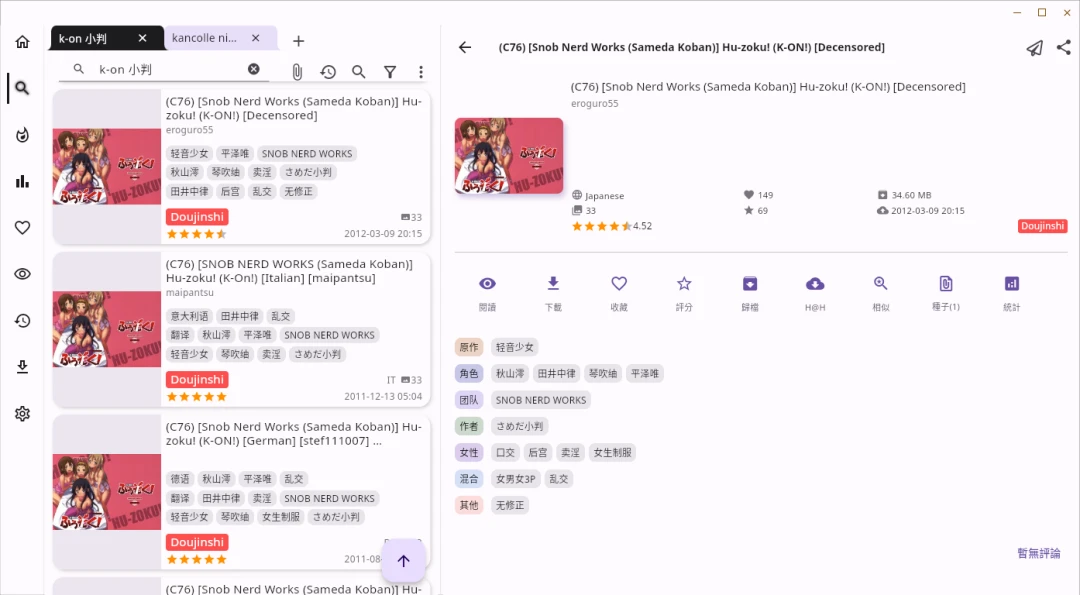
Task: Select the Search icon in the sidebar
Action: [22, 88]
